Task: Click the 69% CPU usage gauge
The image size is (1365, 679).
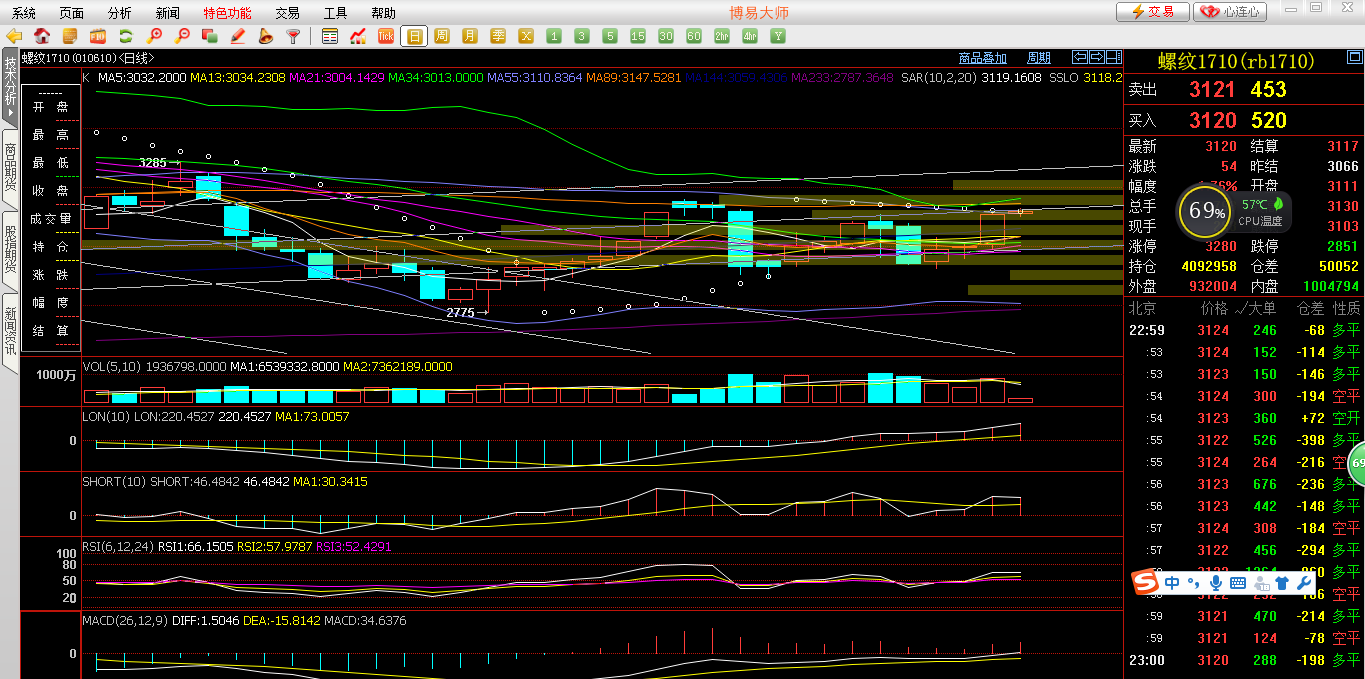Action: pos(1205,211)
